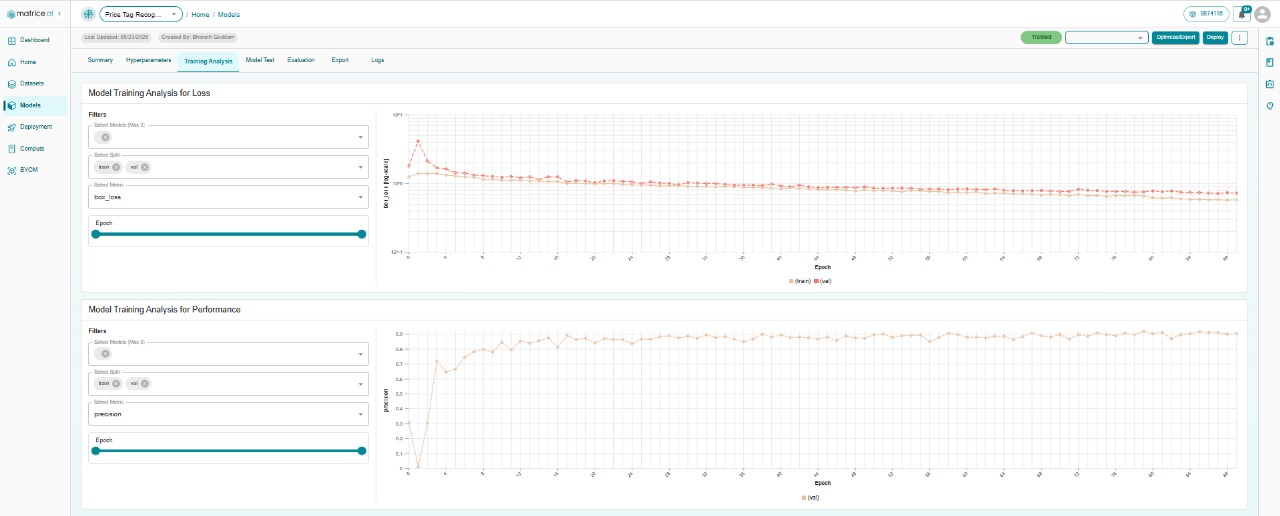1280x516 pixels.
Task: Click the globe project icon in the header
Action: pyautogui.click(x=88, y=14)
